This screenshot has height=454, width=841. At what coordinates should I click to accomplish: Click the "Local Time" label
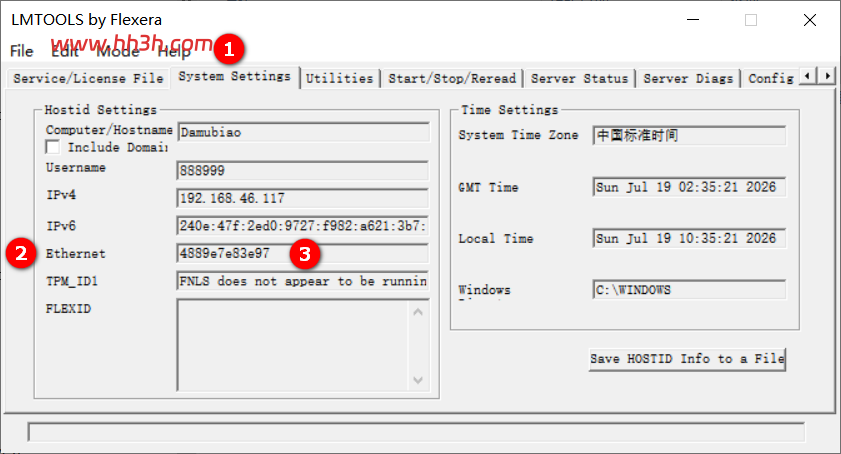496,239
